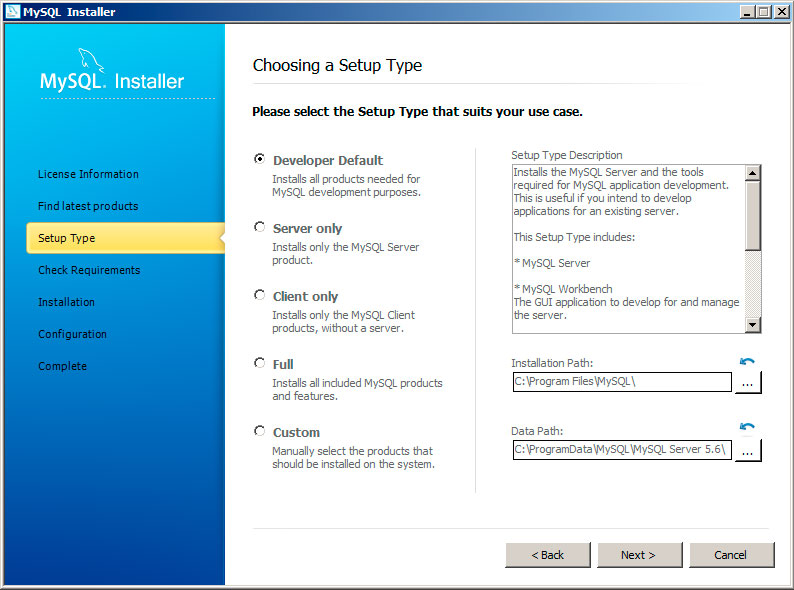Click description box scroll up arrow
This screenshot has width=794, height=590.
(753, 173)
